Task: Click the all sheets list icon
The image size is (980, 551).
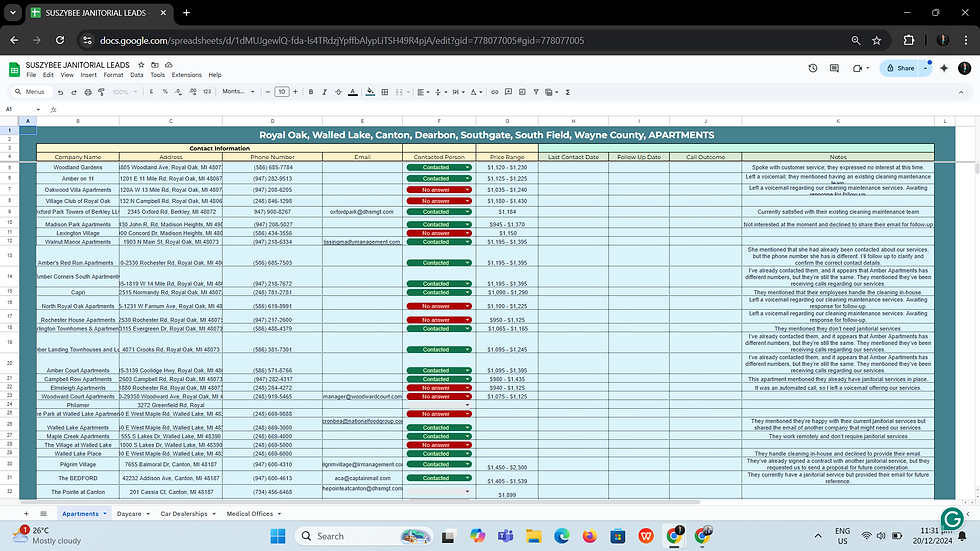Action: coord(43,514)
